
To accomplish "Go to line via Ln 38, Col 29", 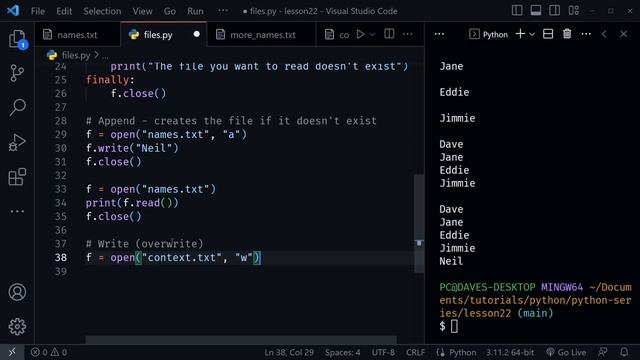I will point(289,352).
